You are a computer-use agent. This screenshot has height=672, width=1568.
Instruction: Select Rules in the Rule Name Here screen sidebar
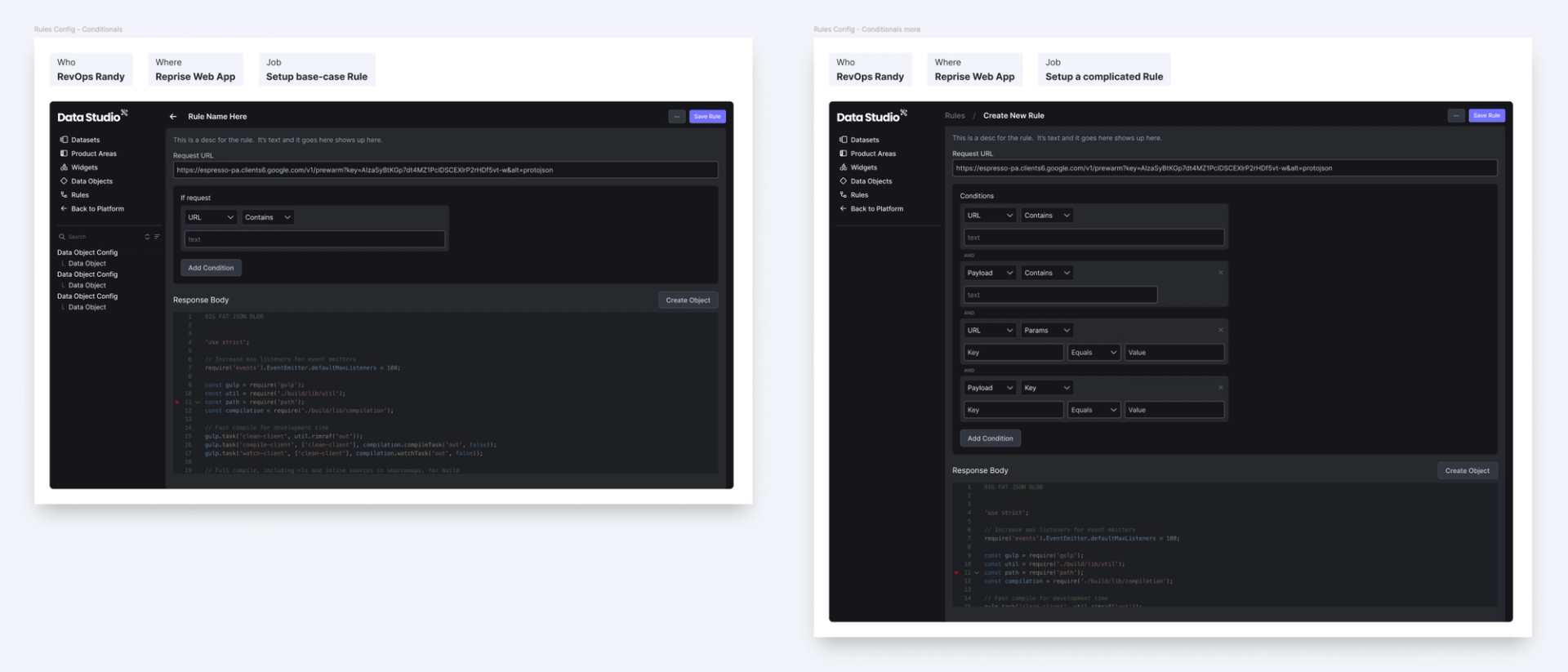(74, 195)
